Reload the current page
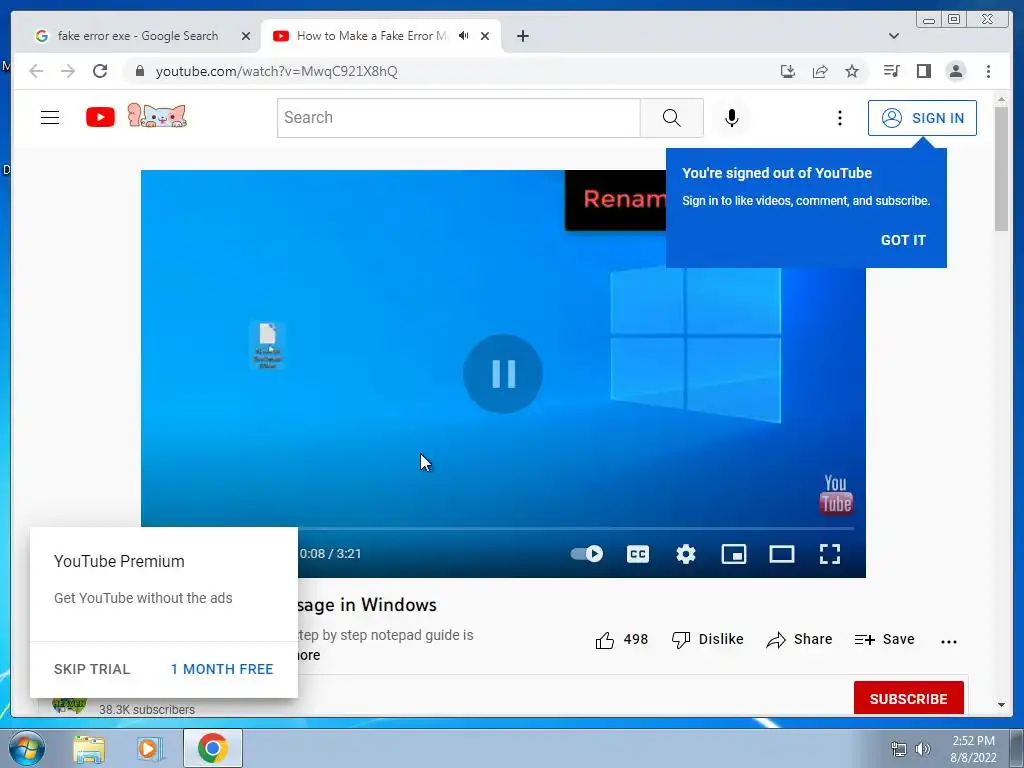Screen dimensions: 1024x768 [100, 71]
